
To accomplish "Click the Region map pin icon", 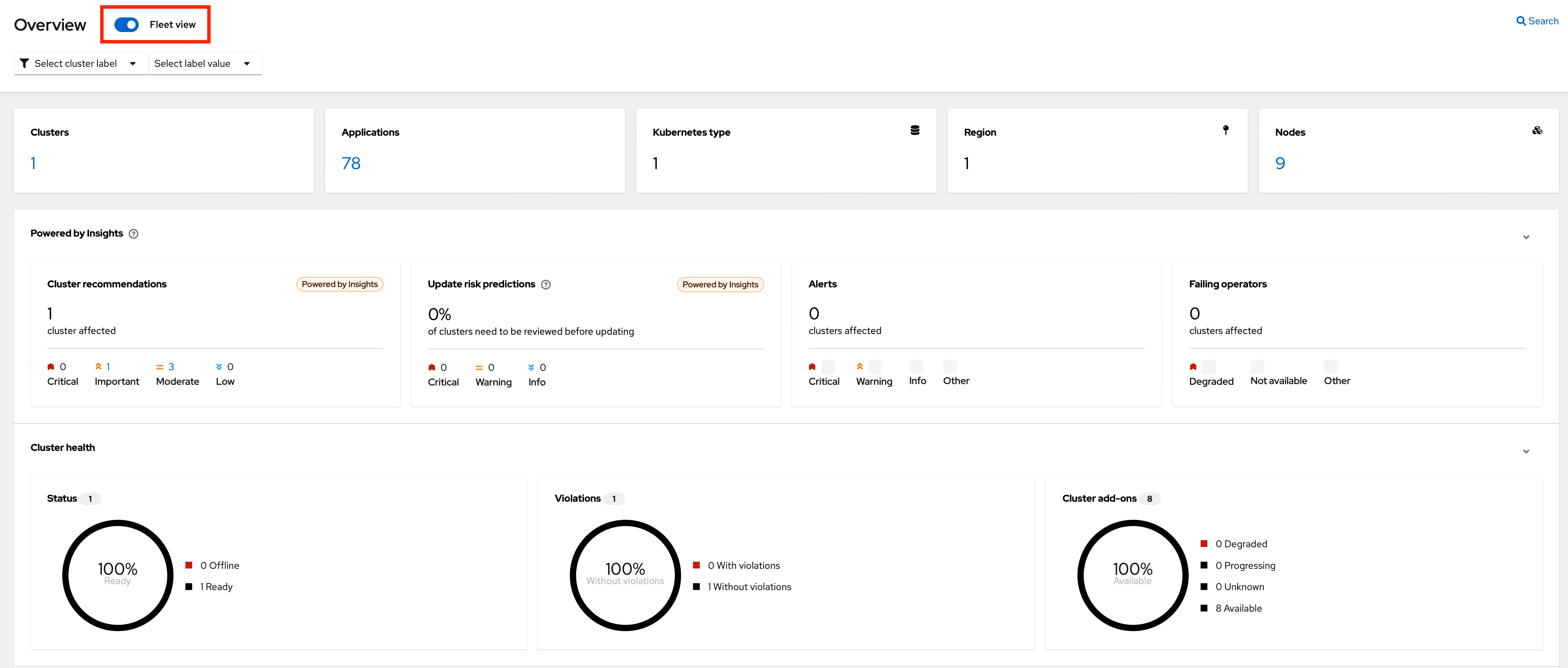I will tap(1225, 130).
